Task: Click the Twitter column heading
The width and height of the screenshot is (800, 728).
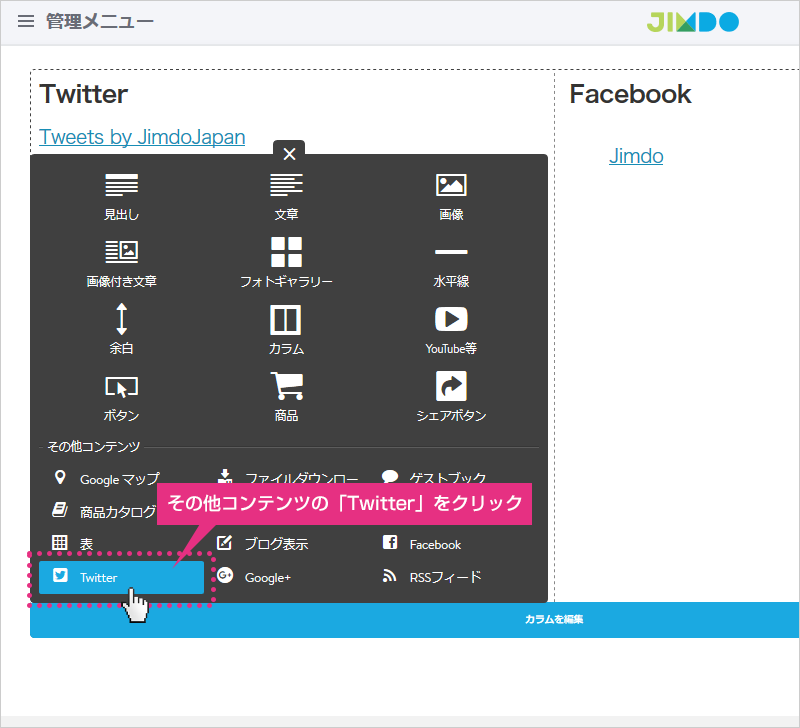Action: [84, 94]
